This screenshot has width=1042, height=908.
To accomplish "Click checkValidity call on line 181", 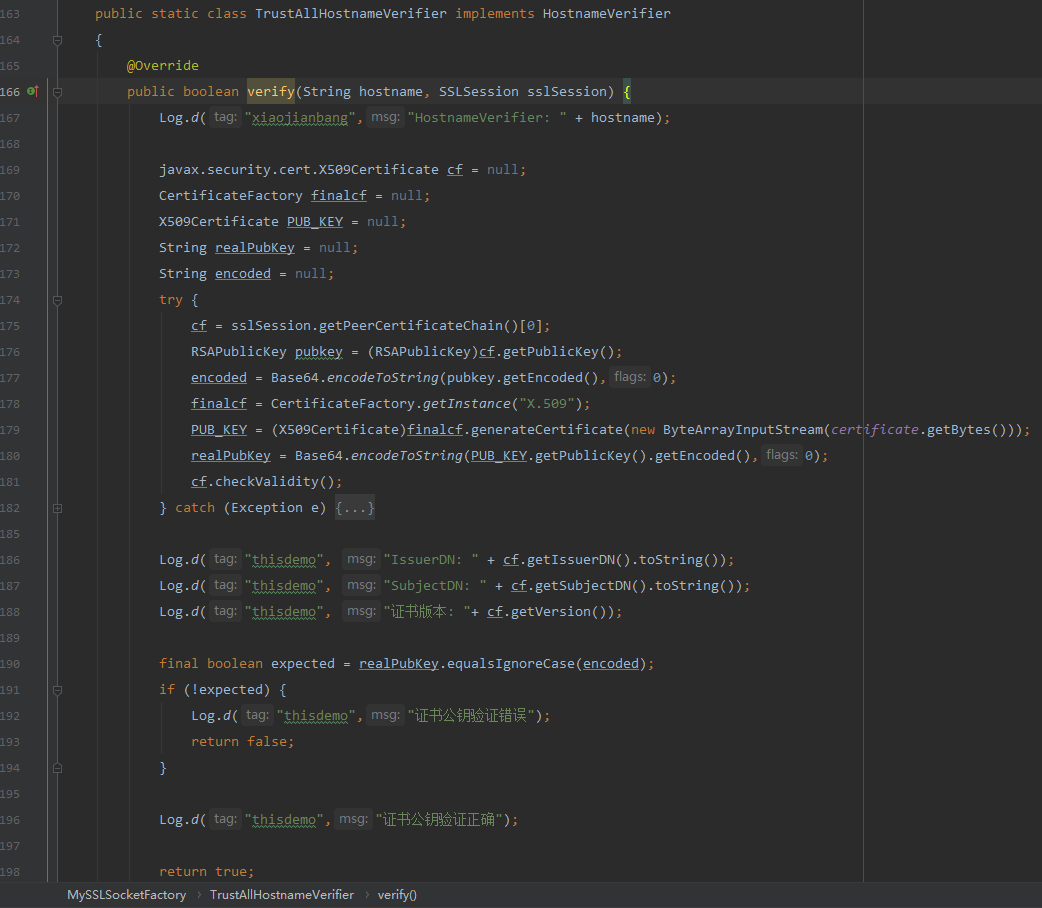I will pos(266,481).
